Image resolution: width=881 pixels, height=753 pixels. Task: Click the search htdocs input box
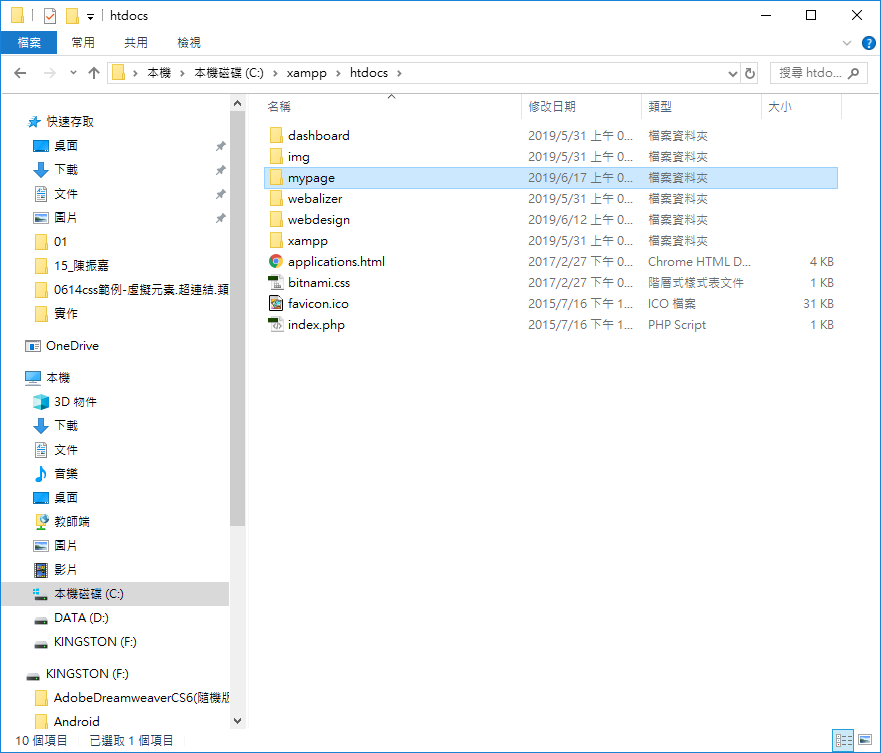810,73
